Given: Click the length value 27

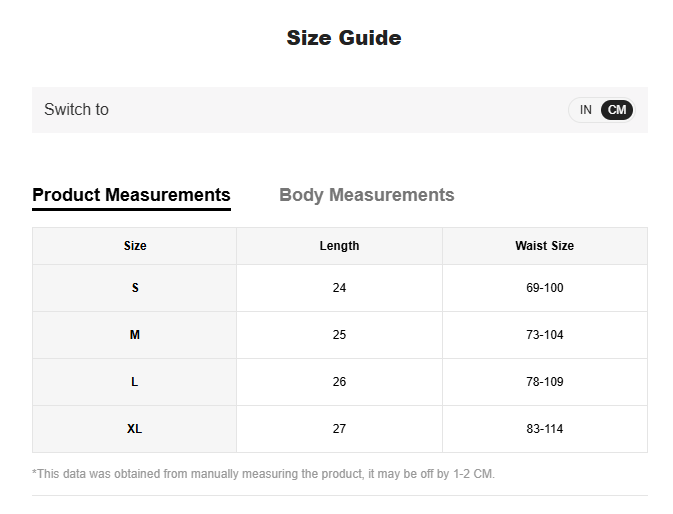Looking at the screenshot, I should pyautogui.click(x=339, y=429).
